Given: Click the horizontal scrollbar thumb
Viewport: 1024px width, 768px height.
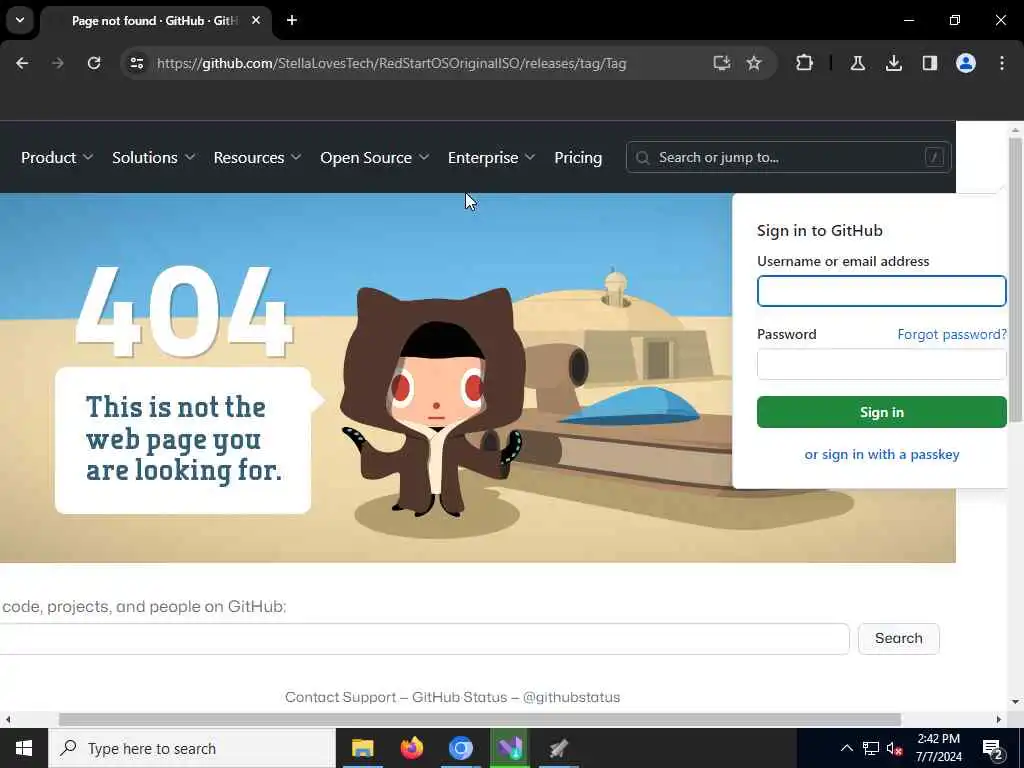Looking at the screenshot, I should tap(480, 720).
